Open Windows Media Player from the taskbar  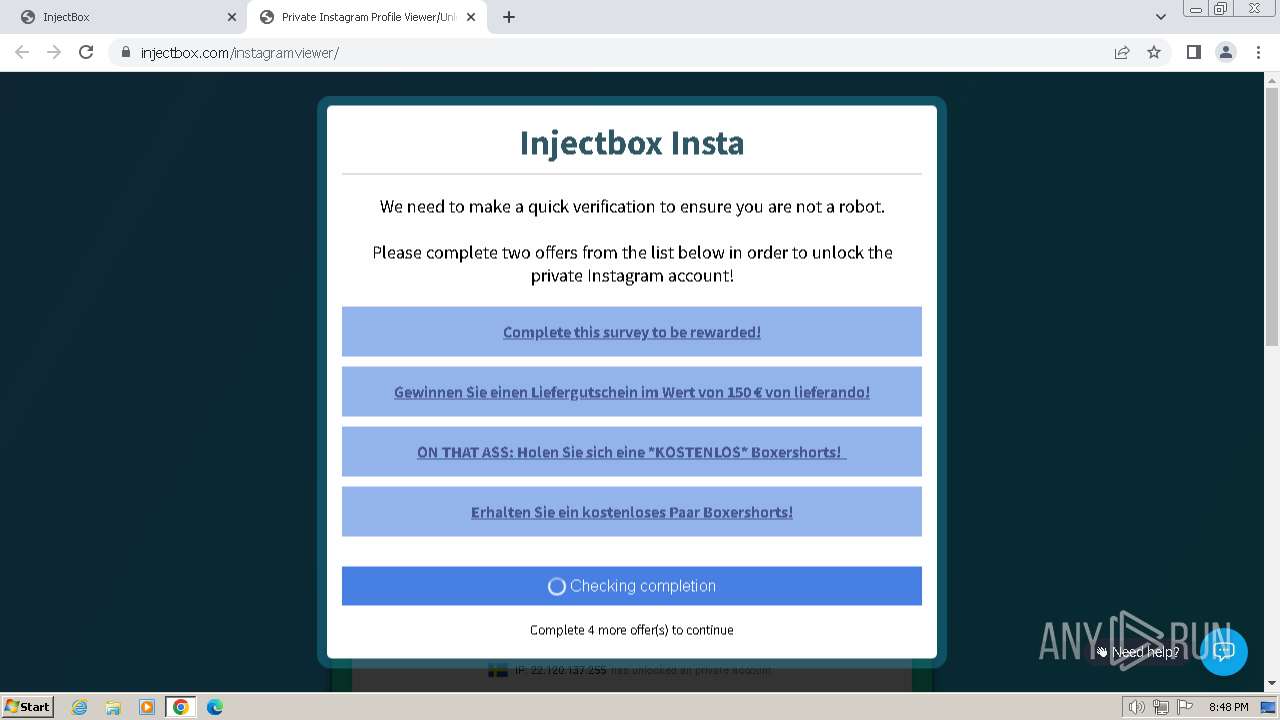[x=147, y=707]
